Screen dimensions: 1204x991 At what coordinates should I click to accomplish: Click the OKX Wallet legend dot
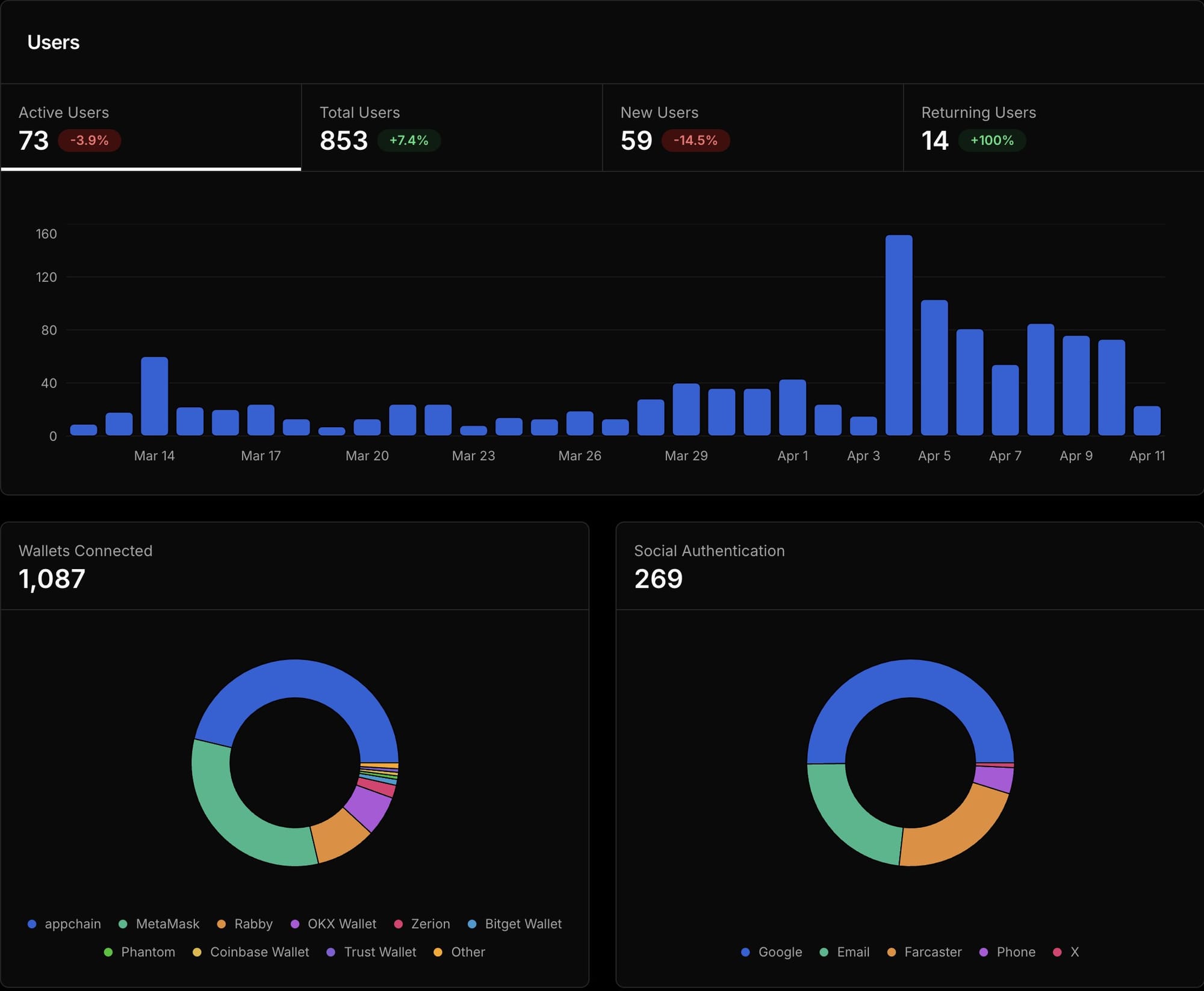295,924
